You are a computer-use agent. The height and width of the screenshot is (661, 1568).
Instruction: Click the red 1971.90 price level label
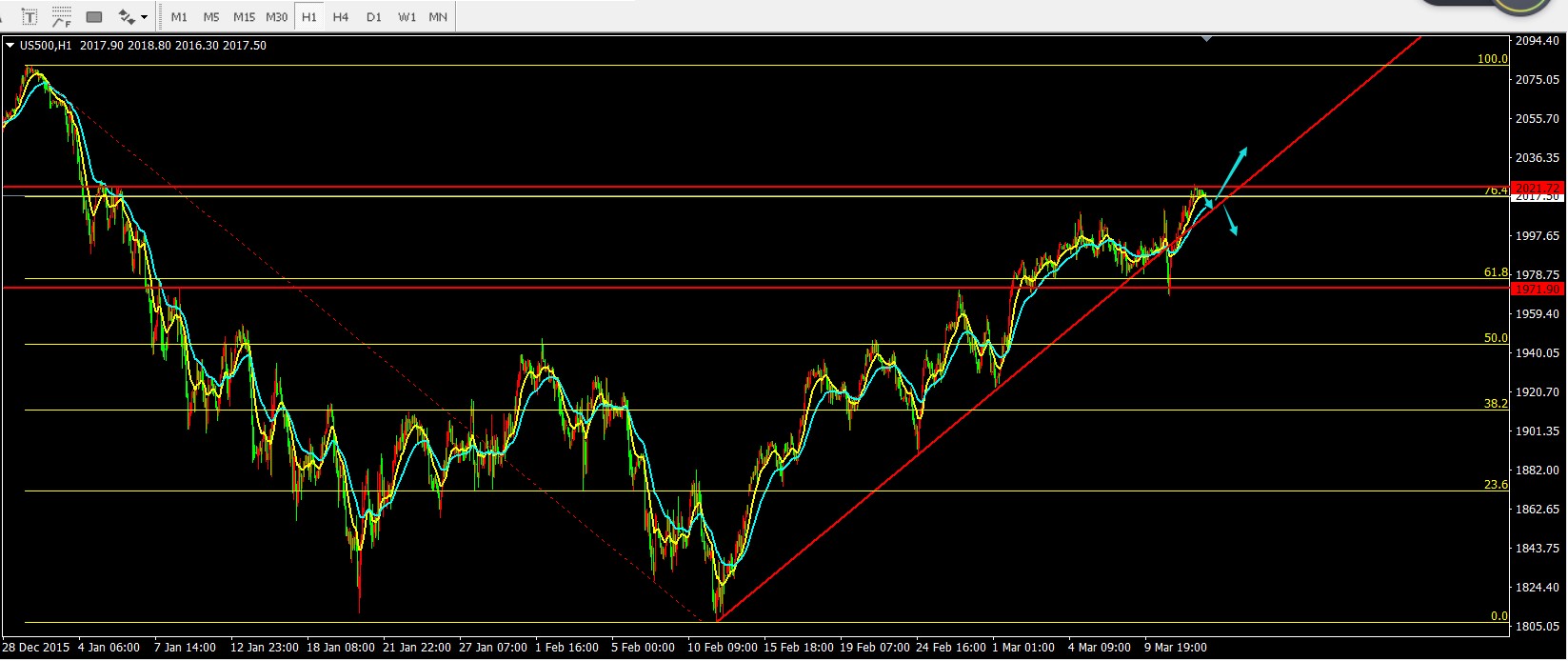[x=1537, y=289]
